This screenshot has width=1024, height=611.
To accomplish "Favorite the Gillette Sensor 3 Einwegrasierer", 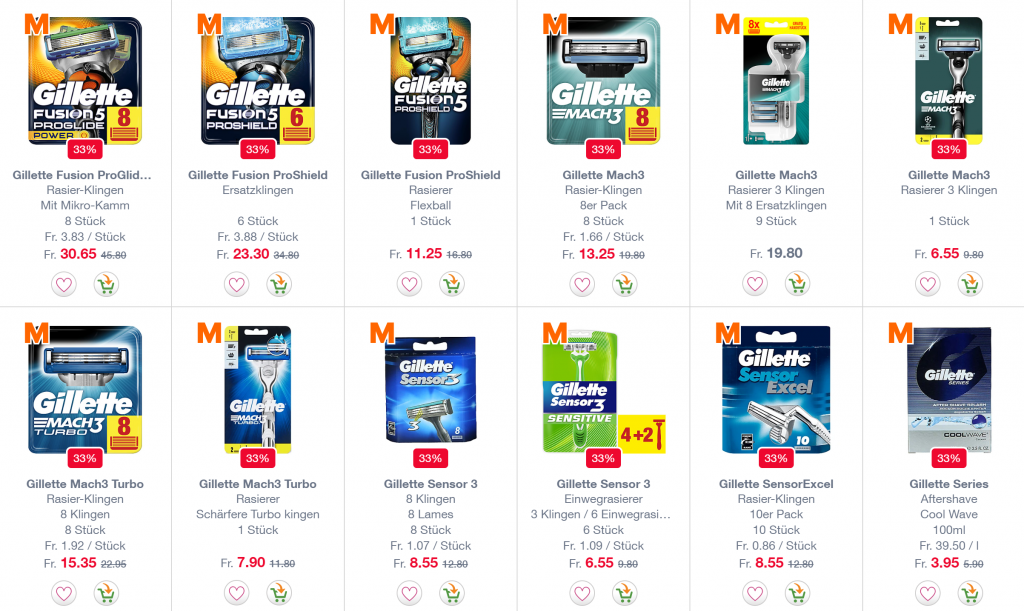I will [582, 593].
